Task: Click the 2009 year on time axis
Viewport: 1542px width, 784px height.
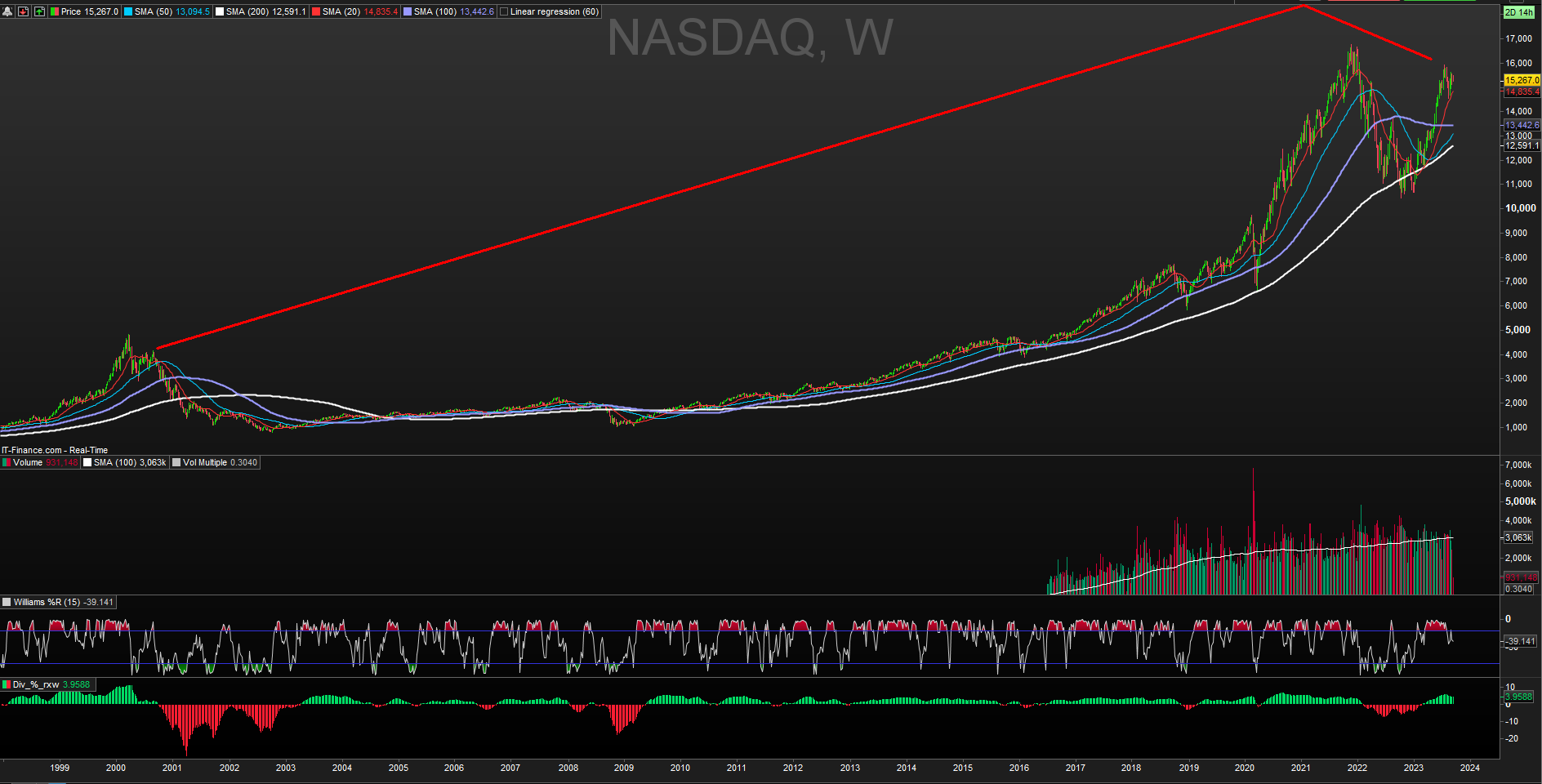Action: (x=624, y=768)
